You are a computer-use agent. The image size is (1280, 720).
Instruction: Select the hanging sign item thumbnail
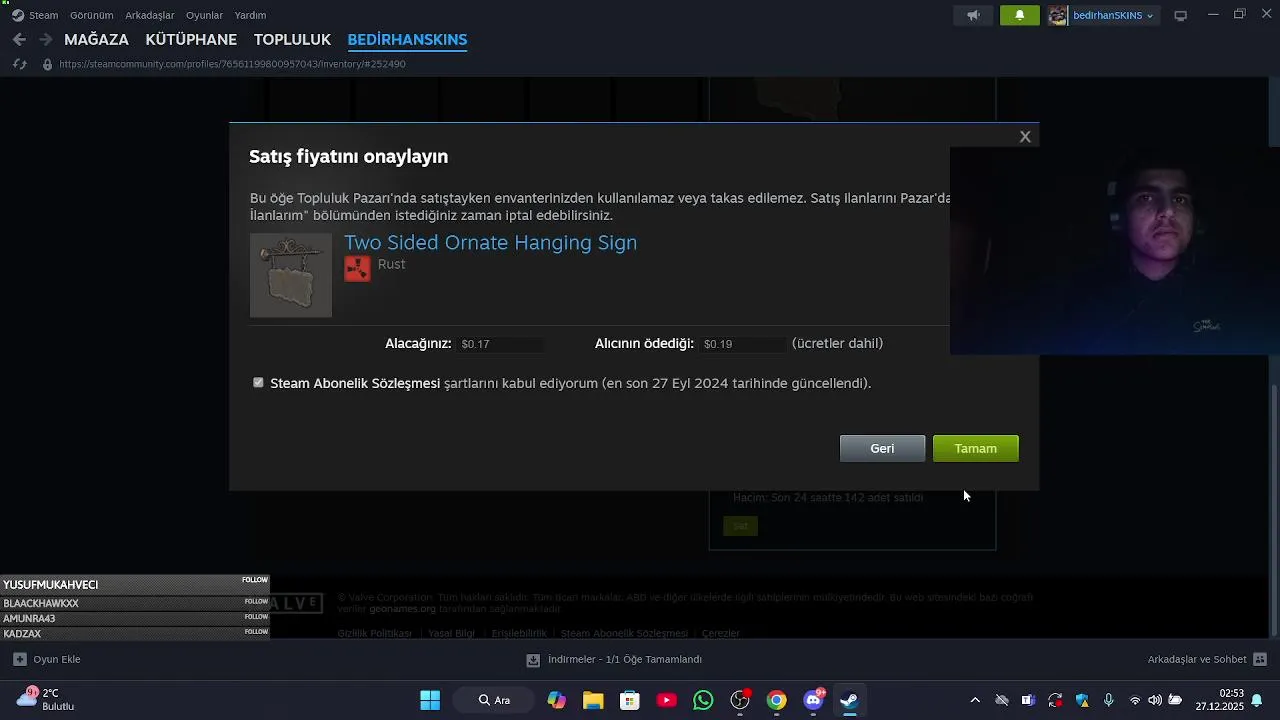click(x=291, y=275)
